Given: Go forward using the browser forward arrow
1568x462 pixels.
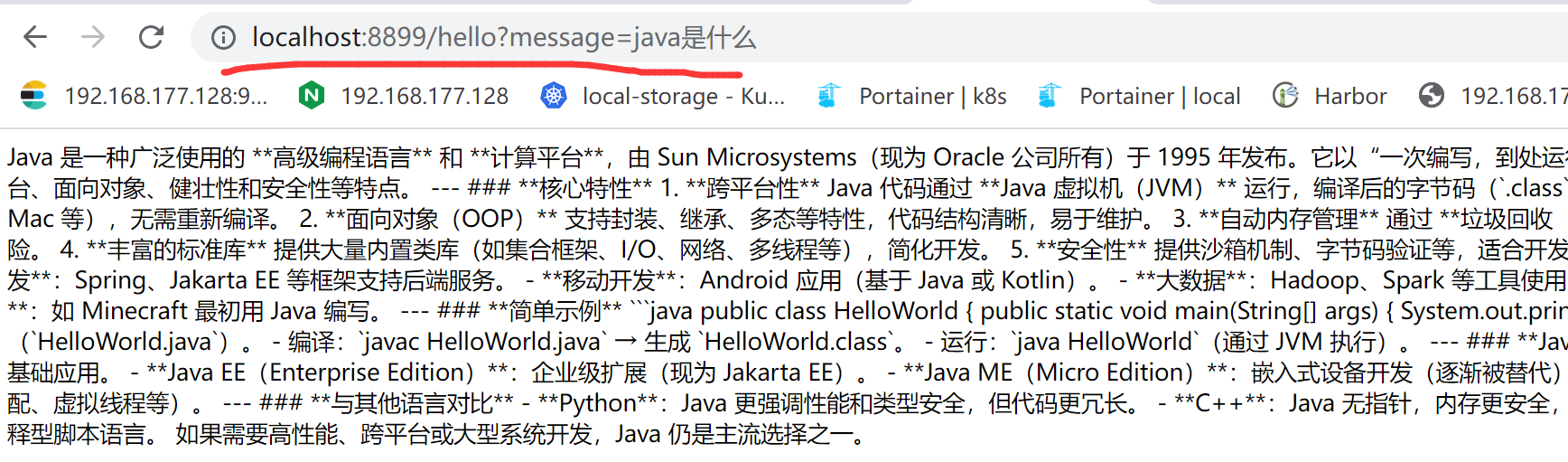Looking at the screenshot, I should tap(93, 37).
